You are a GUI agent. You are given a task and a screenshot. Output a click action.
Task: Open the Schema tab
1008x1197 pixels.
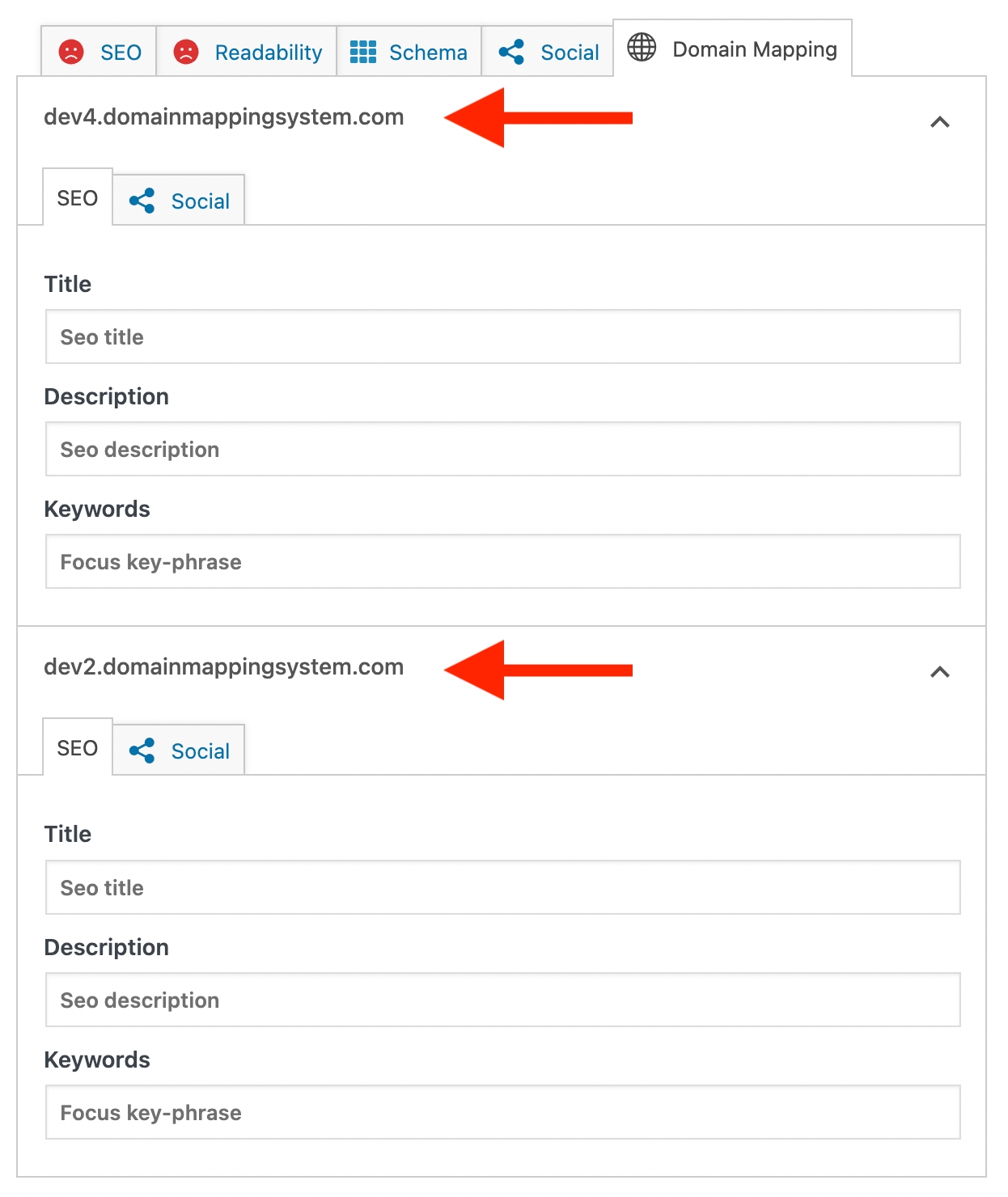coord(427,53)
